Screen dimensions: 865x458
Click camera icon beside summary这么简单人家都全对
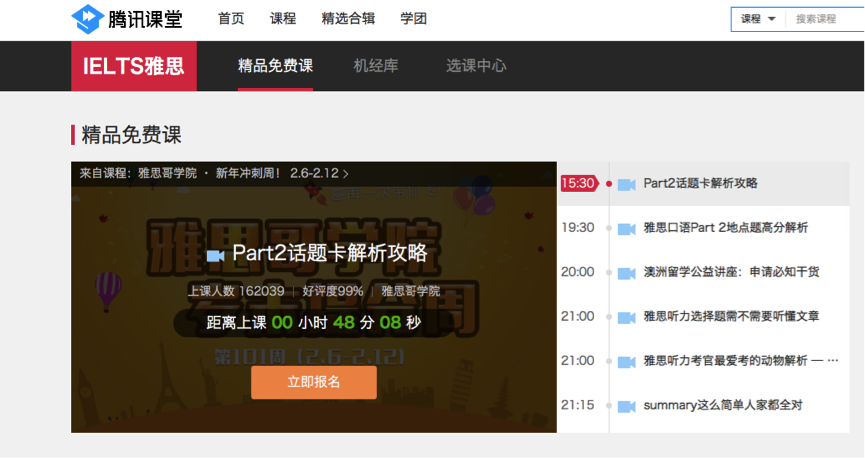click(x=627, y=406)
